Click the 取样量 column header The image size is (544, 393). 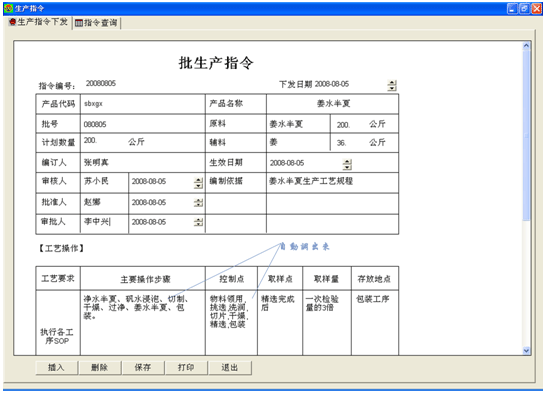point(327,279)
